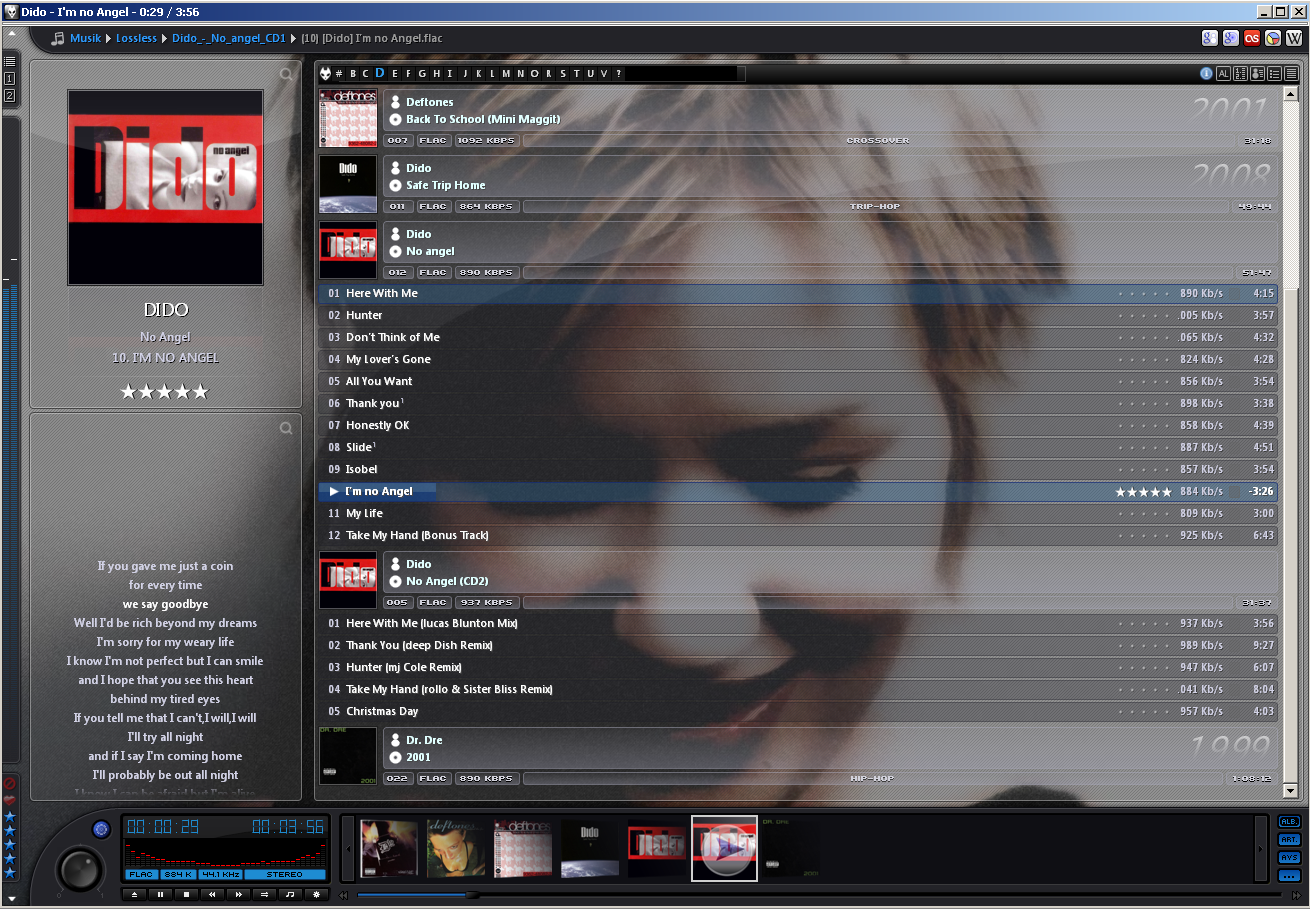
Task: Stop playback with the square button
Action: 186,895
